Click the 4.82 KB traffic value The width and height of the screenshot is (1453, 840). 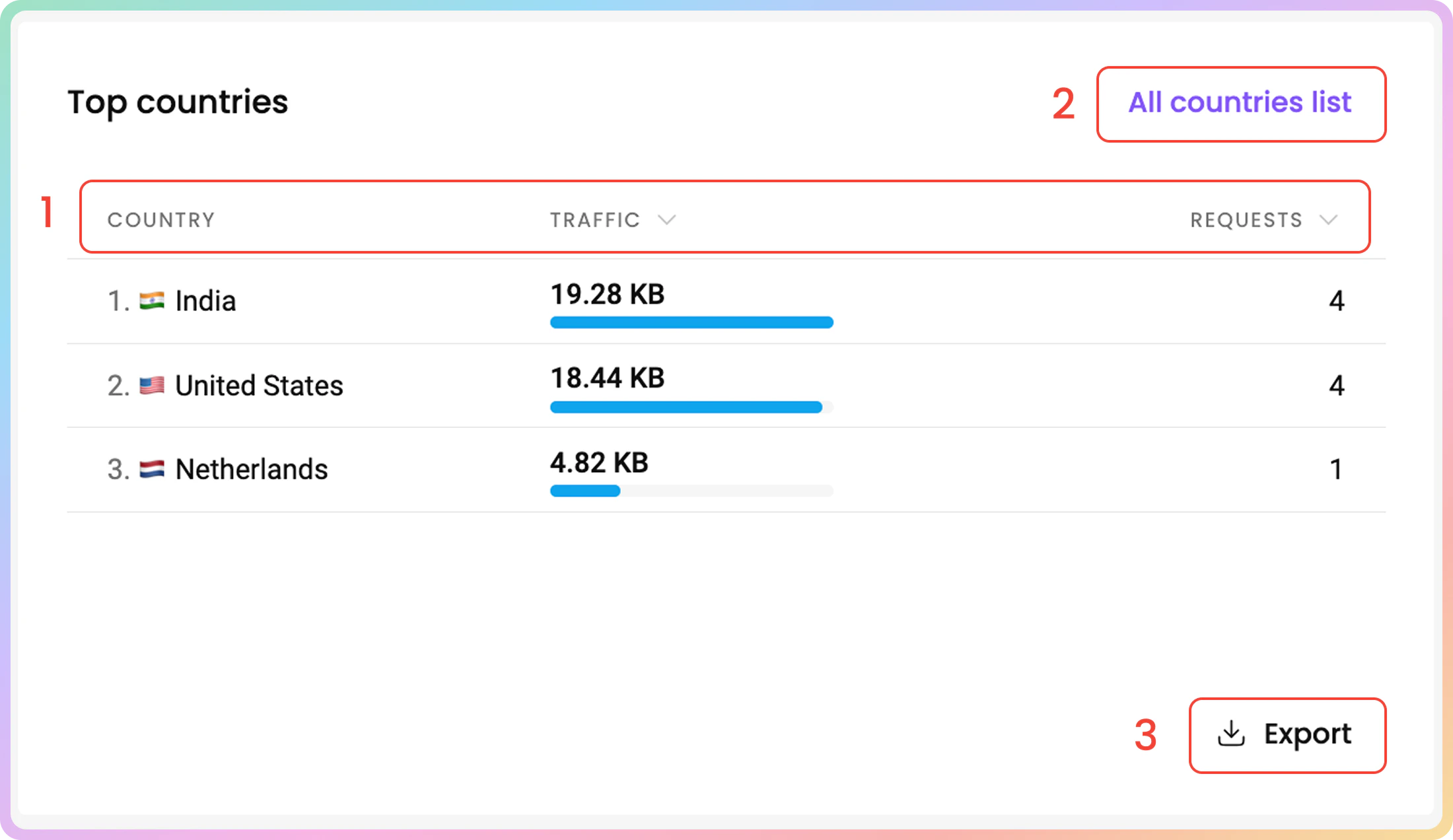599,462
